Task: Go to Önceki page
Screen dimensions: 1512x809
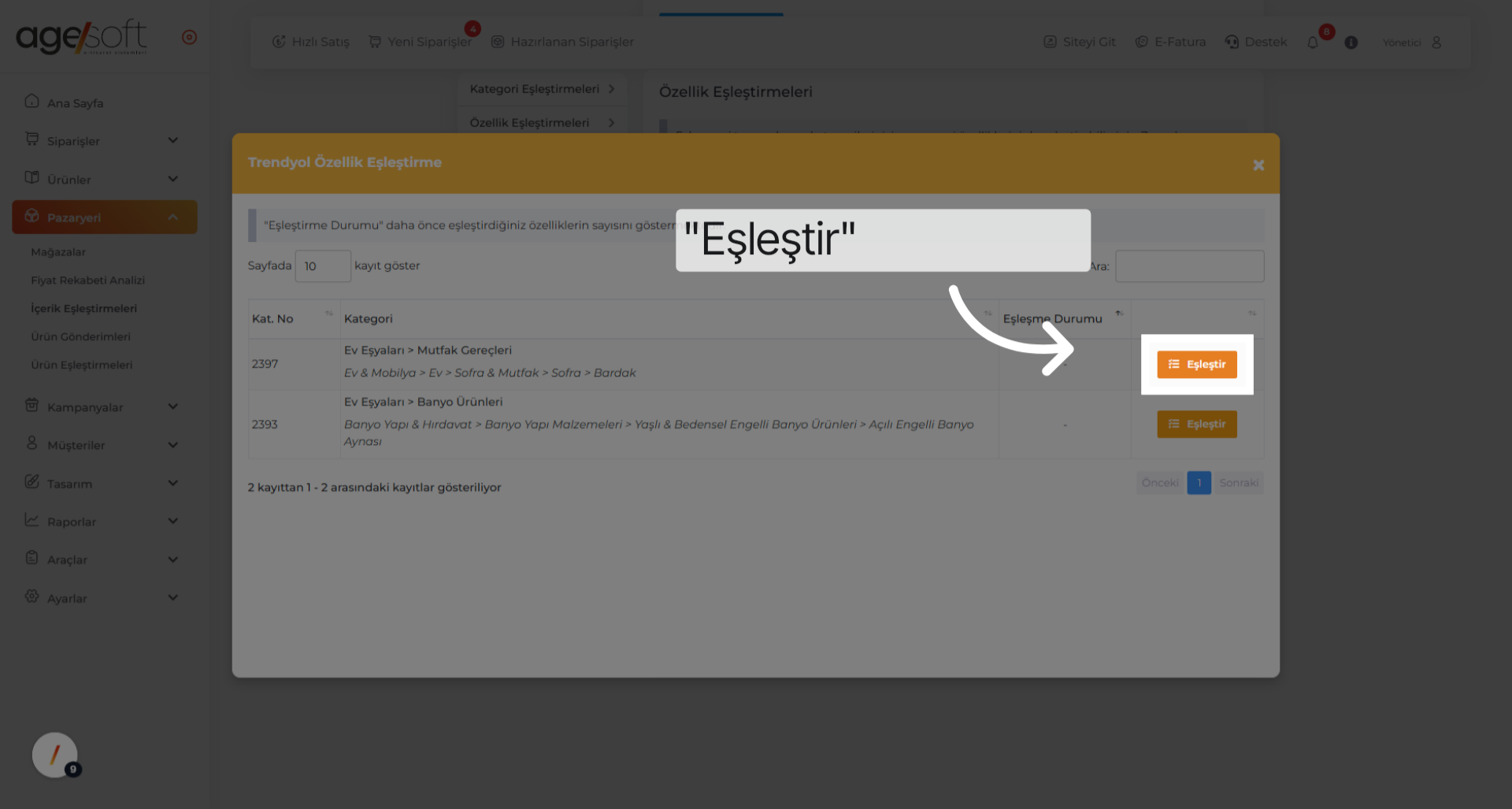Action: (1160, 483)
